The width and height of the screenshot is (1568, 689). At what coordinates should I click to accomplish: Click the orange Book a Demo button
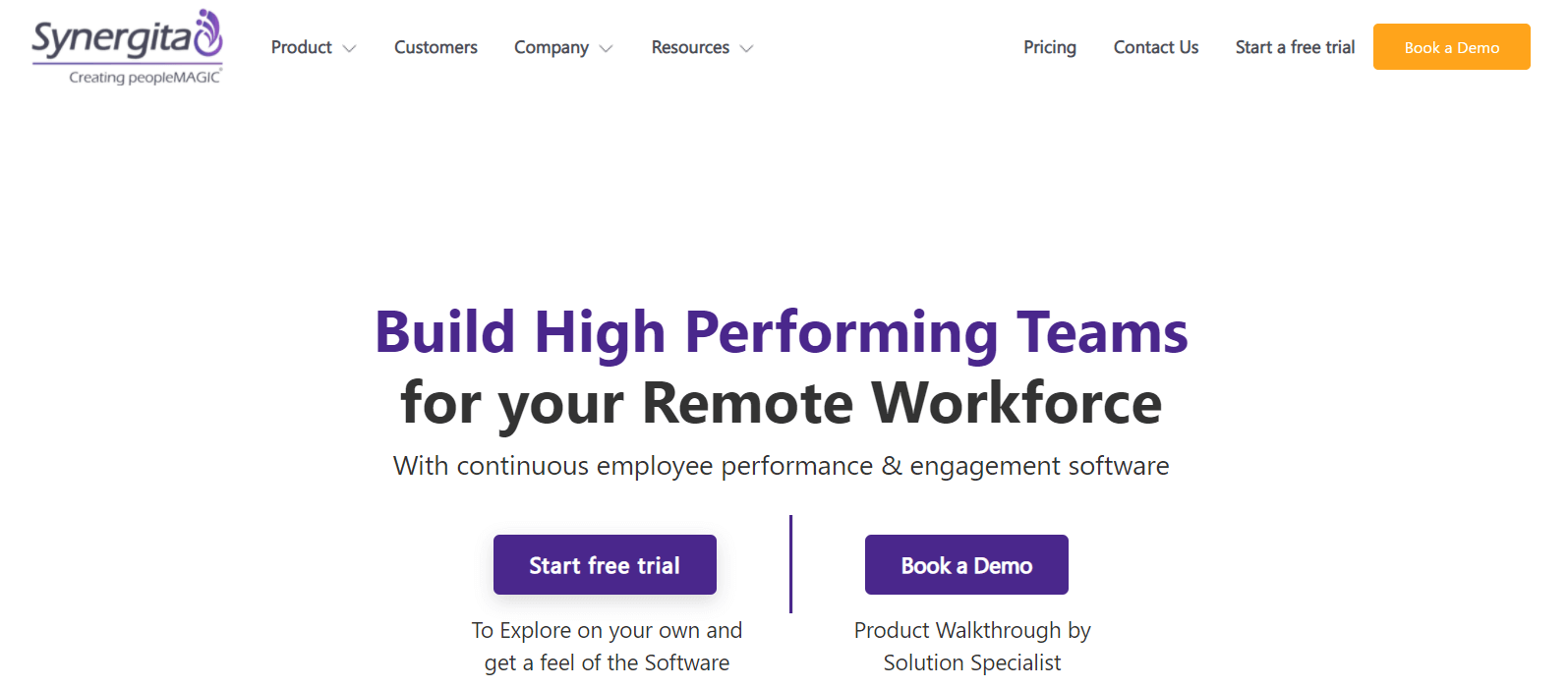pyautogui.click(x=1452, y=47)
